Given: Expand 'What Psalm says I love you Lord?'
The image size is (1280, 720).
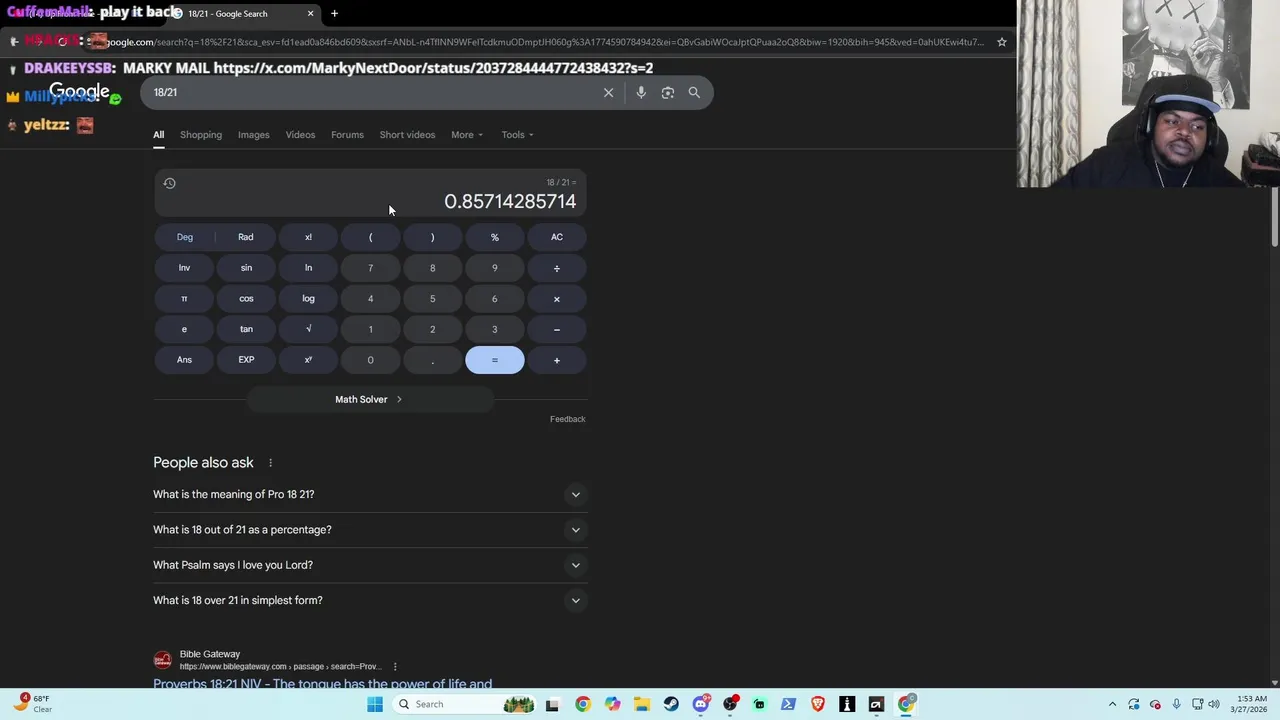Looking at the screenshot, I should click(x=370, y=565).
